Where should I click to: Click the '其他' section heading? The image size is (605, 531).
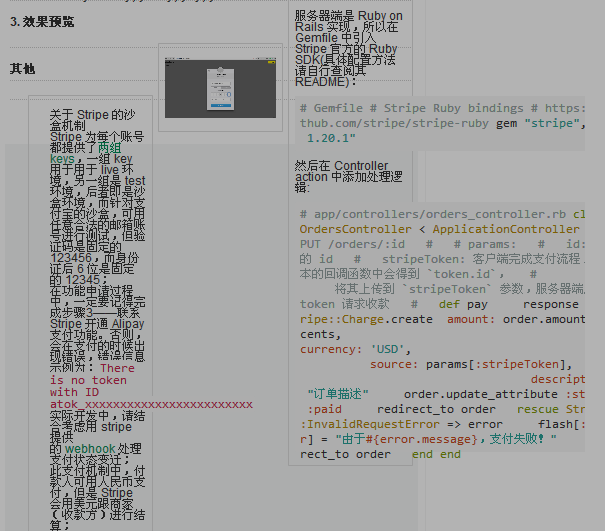(x=22, y=69)
